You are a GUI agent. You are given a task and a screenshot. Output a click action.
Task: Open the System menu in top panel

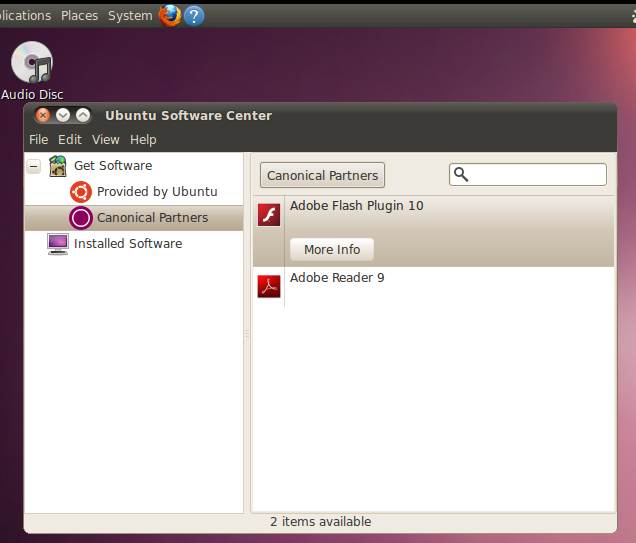pyautogui.click(x=130, y=15)
